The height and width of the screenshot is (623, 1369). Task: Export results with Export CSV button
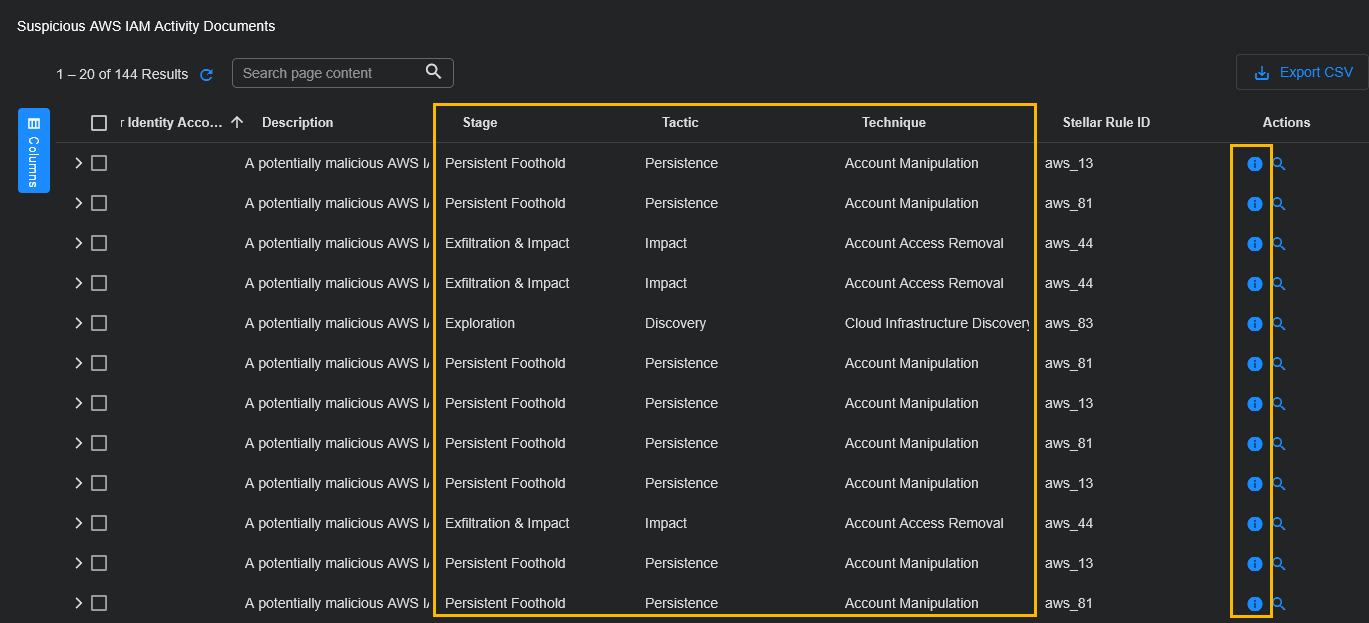click(x=1302, y=73)
